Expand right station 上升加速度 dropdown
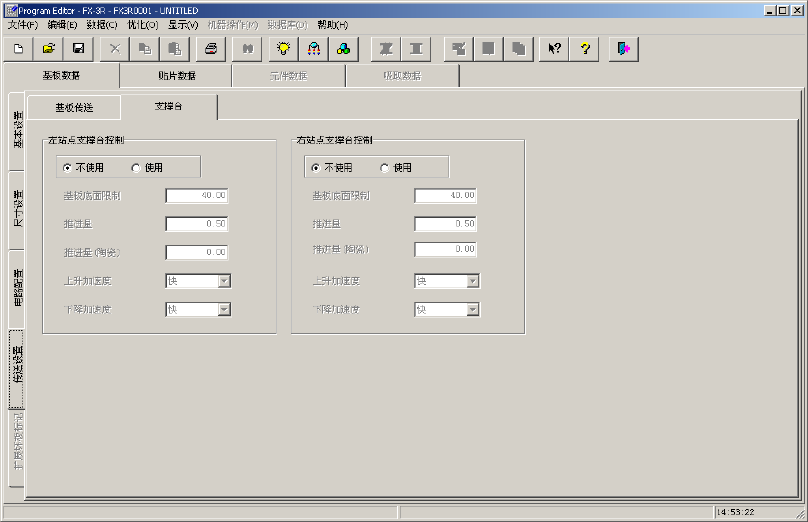808x522 pixels. point(472,282)
